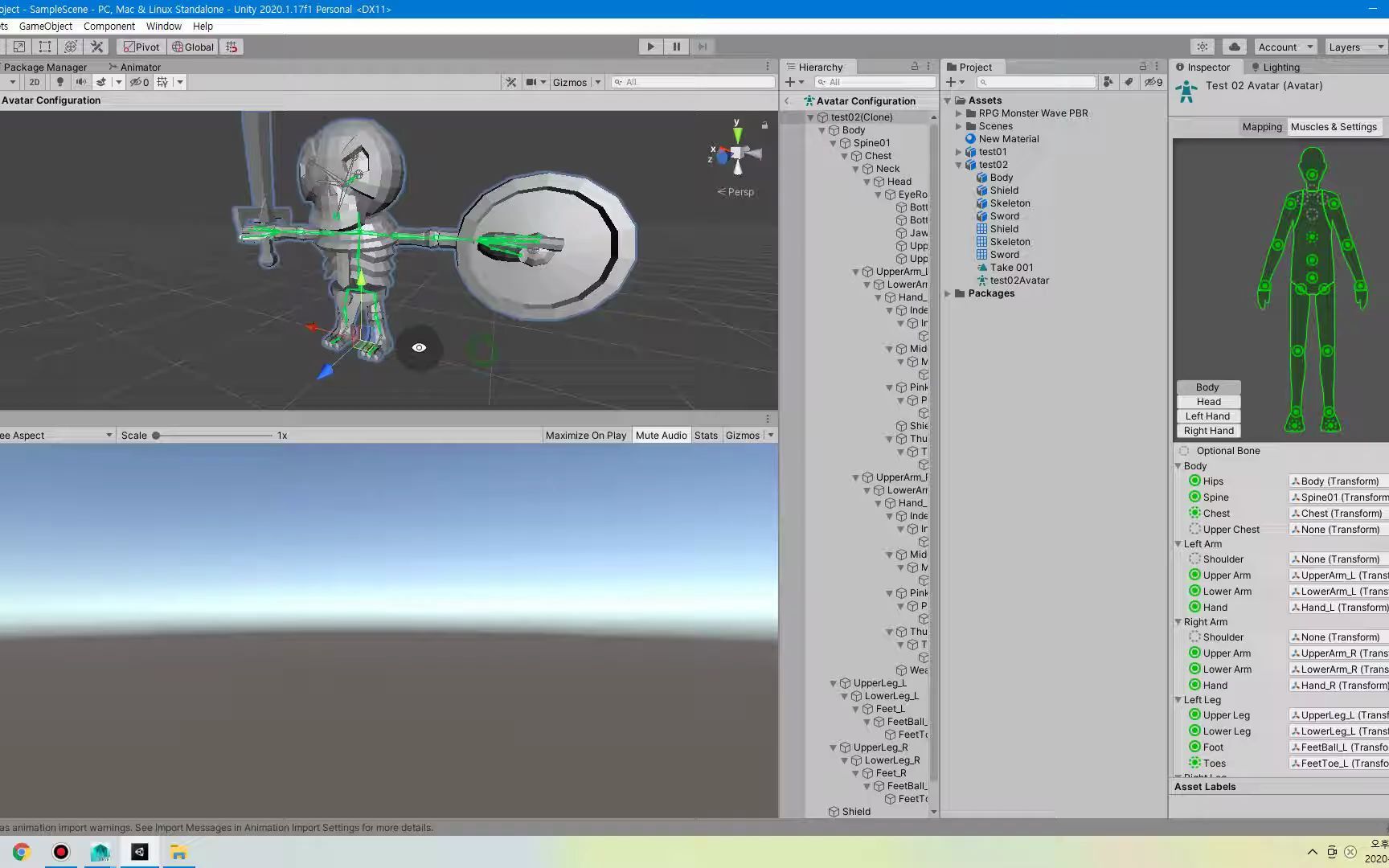
Task: Click the camera icon in Game view toolbar
Action: pyautogui.click(x=531, y=81)
